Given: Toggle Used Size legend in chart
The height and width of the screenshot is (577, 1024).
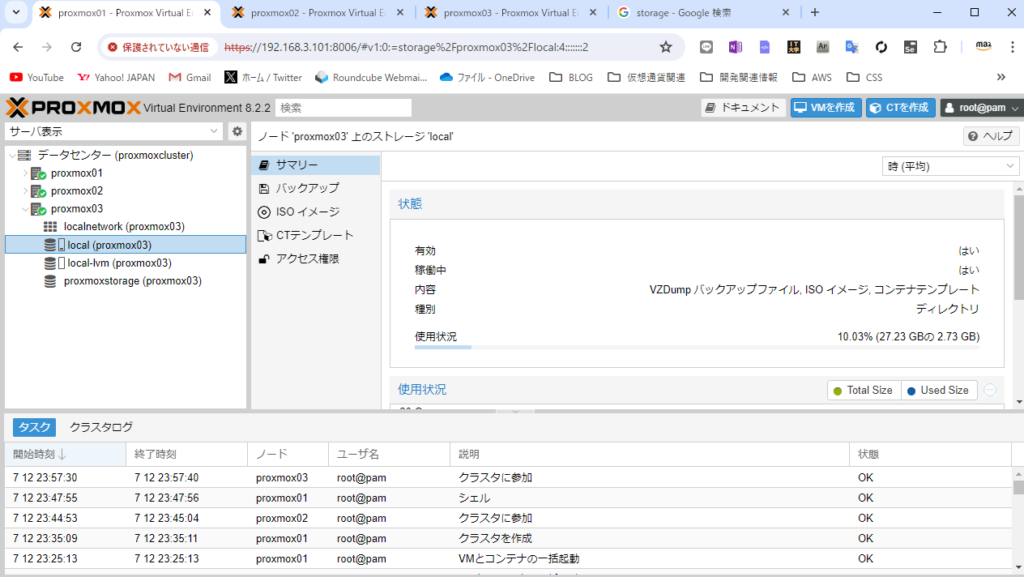Looking at the screenshot, I should 938,390.
